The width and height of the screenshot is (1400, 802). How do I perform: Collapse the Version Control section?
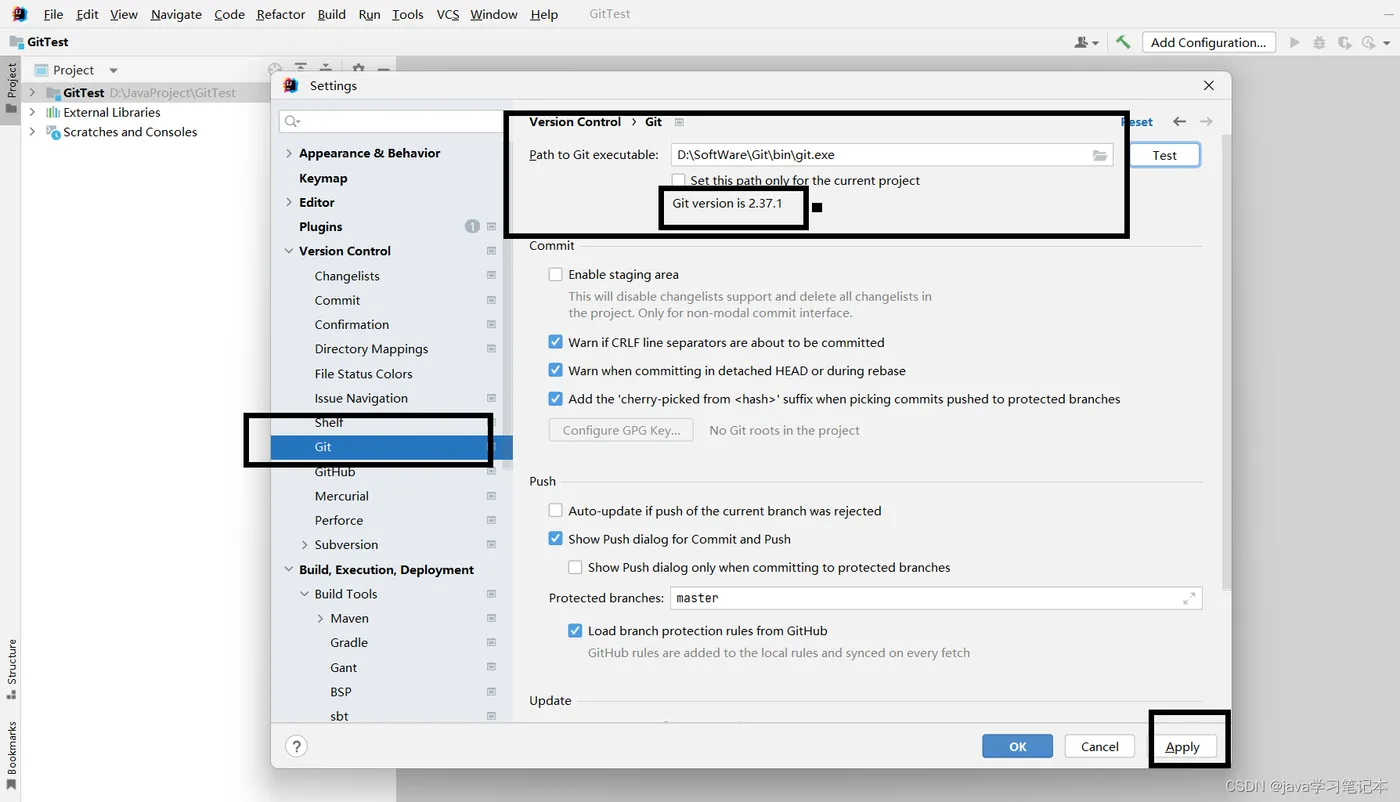289,251
